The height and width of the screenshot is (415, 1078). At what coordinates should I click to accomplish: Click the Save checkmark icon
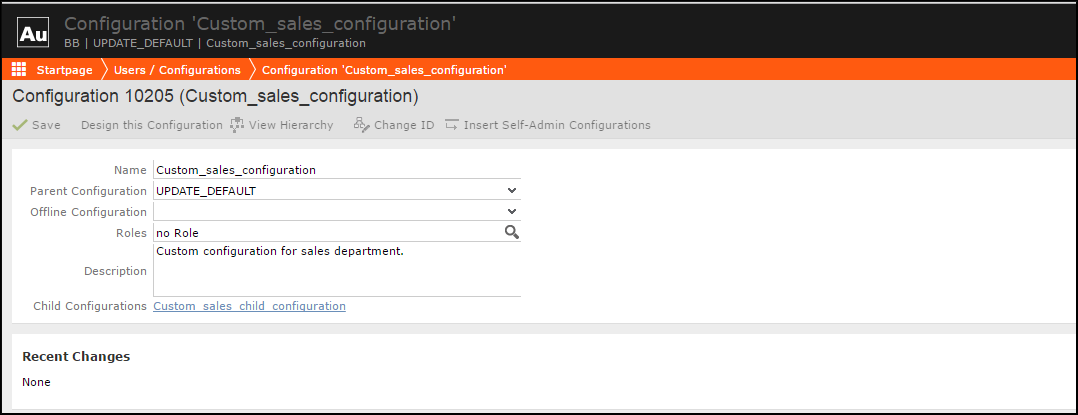pyautogui.click(x=19, y=125)
